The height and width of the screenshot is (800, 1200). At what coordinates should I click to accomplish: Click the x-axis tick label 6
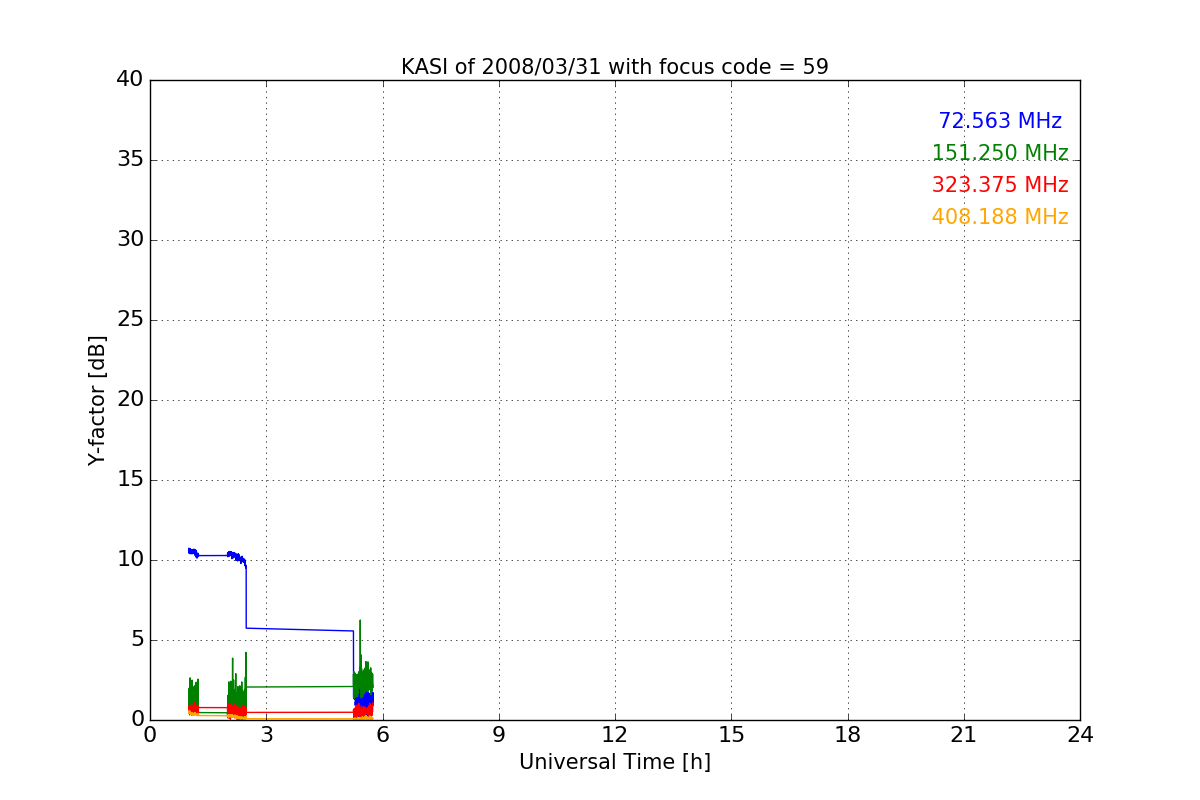(x=382, y=735)
